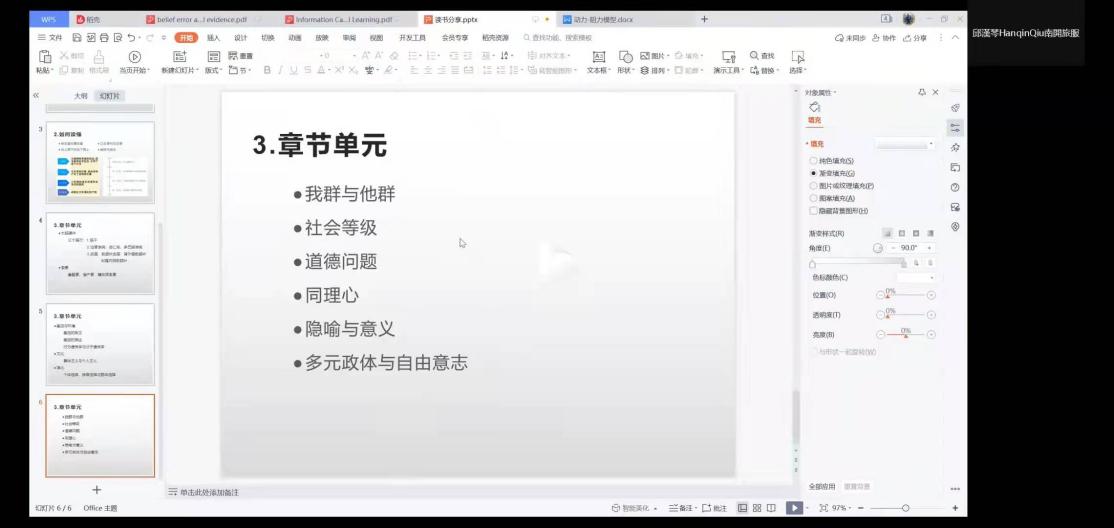This screenshot has width=1114, height=528.
Task: Select the picture or texture fill option
Action: 814,185
